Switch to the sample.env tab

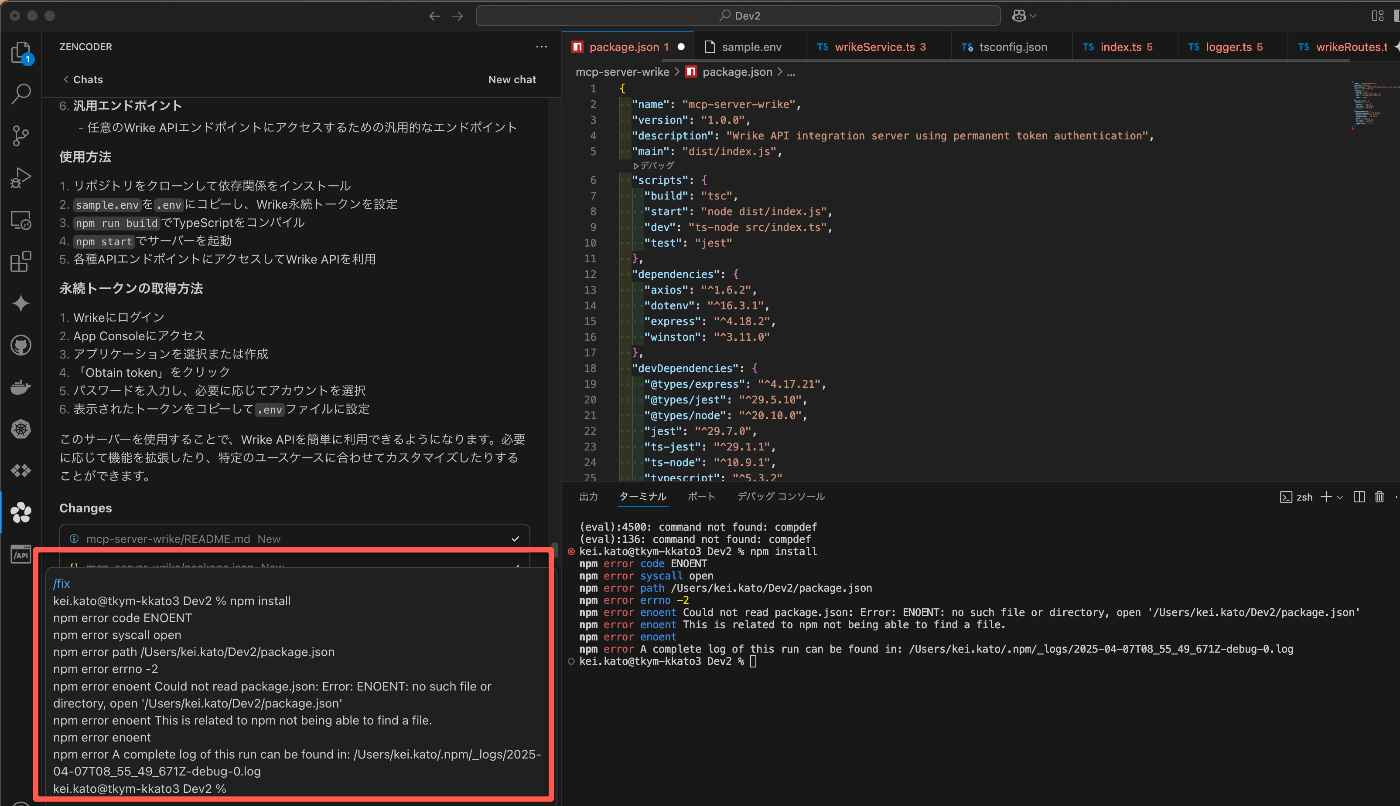point(751,46)
